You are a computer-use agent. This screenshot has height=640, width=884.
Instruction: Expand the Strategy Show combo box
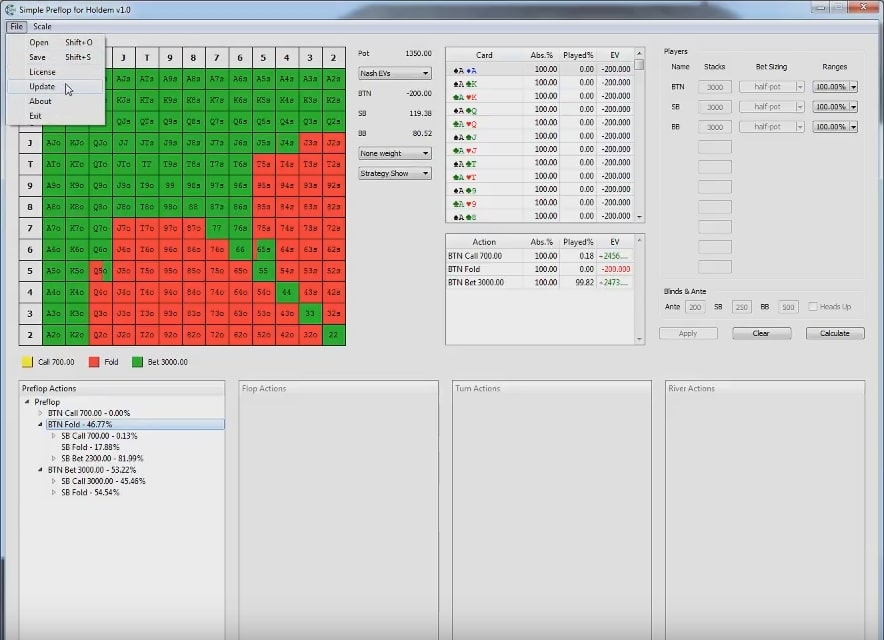coord(394,173)
